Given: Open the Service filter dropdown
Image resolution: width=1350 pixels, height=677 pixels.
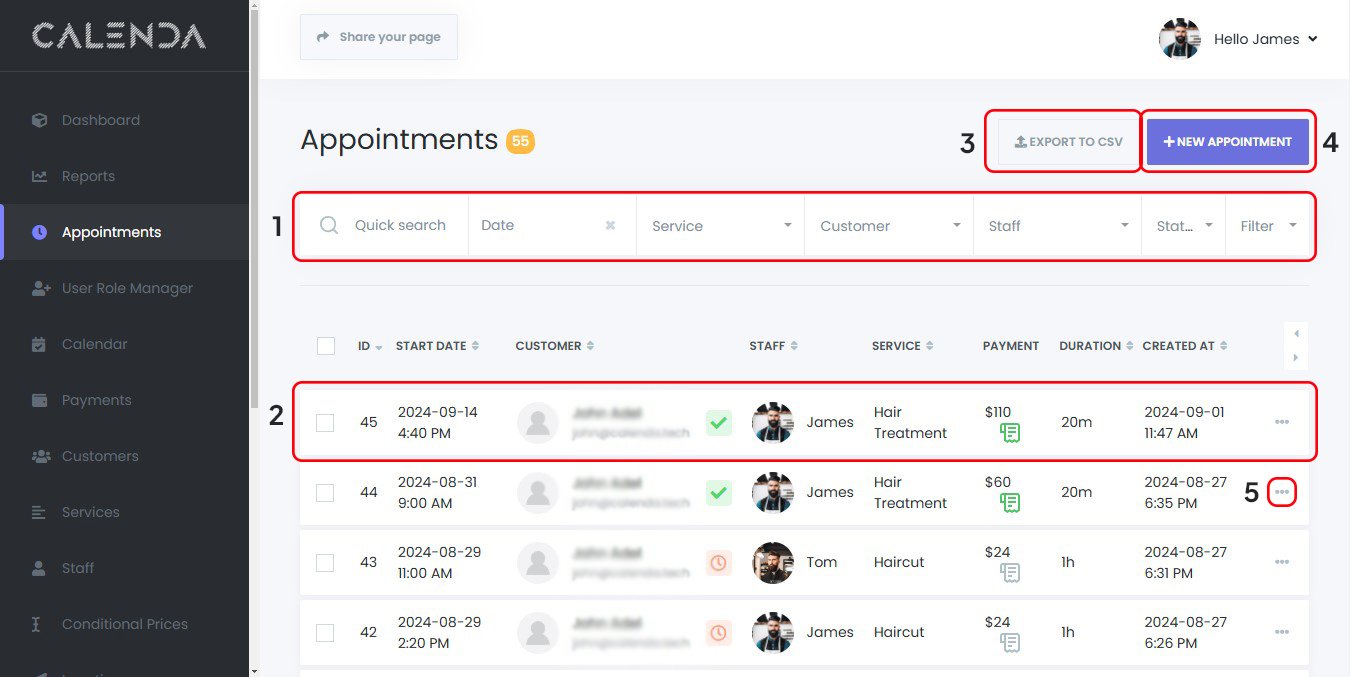Looking at the screenshot, I should pos(720,226).
